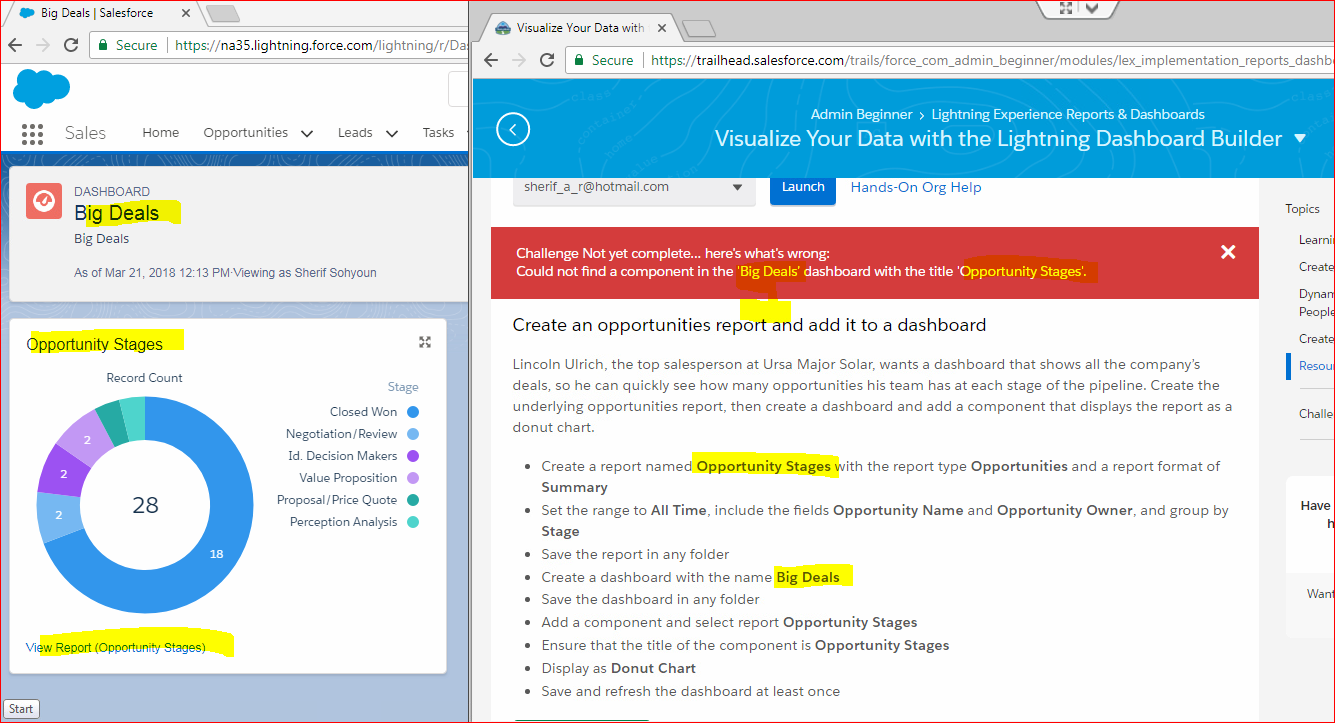Click the Salesforce window address bar URL

[320, 45]
